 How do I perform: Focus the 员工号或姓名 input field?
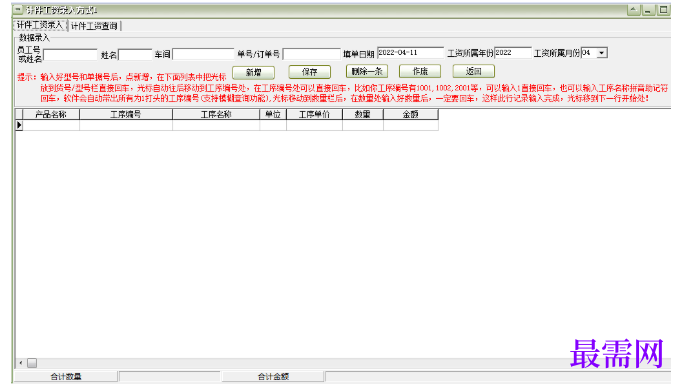(x=70, y=55)
